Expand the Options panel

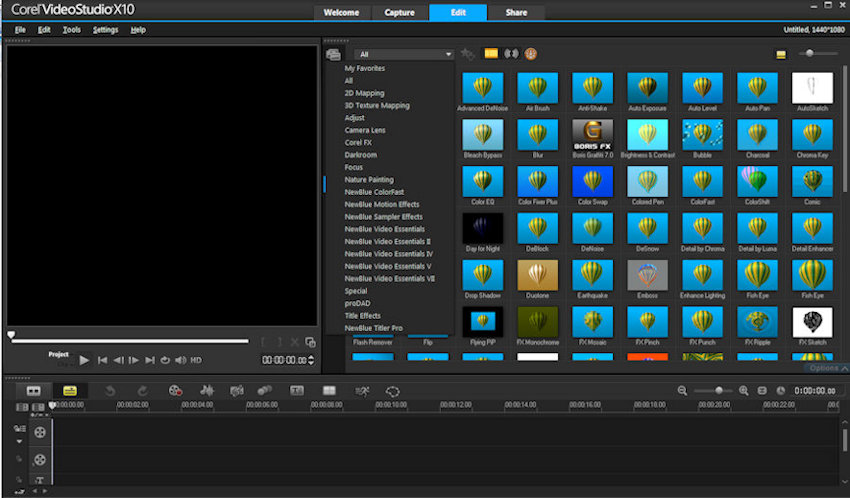tap(824, 368)
